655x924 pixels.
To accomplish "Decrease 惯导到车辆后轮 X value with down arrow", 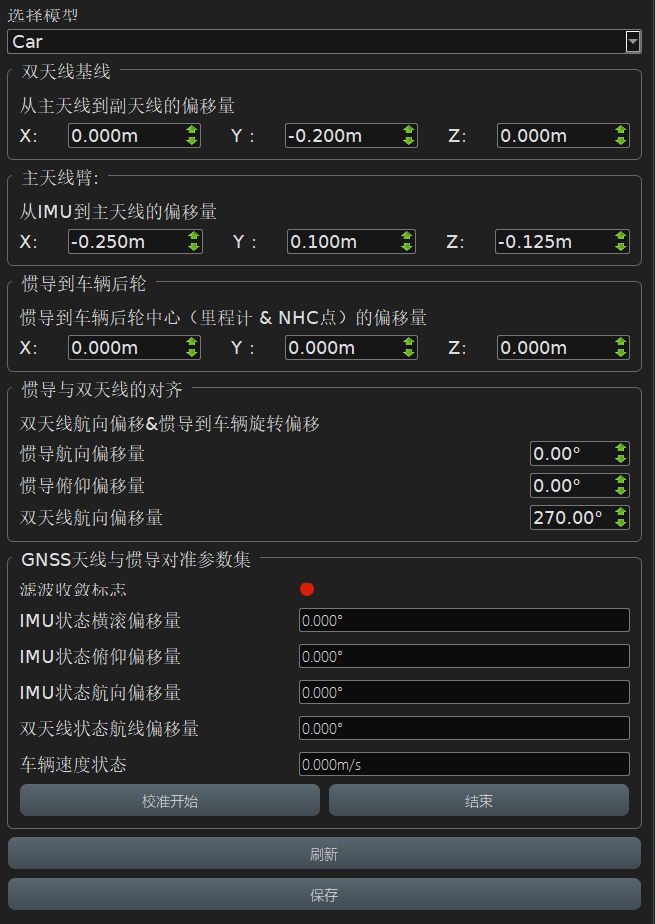I will [192, 353].
